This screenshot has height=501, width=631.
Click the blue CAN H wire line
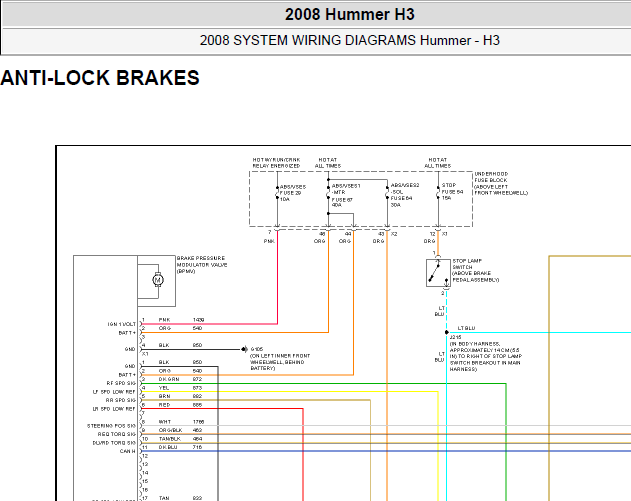pos(386,451)
